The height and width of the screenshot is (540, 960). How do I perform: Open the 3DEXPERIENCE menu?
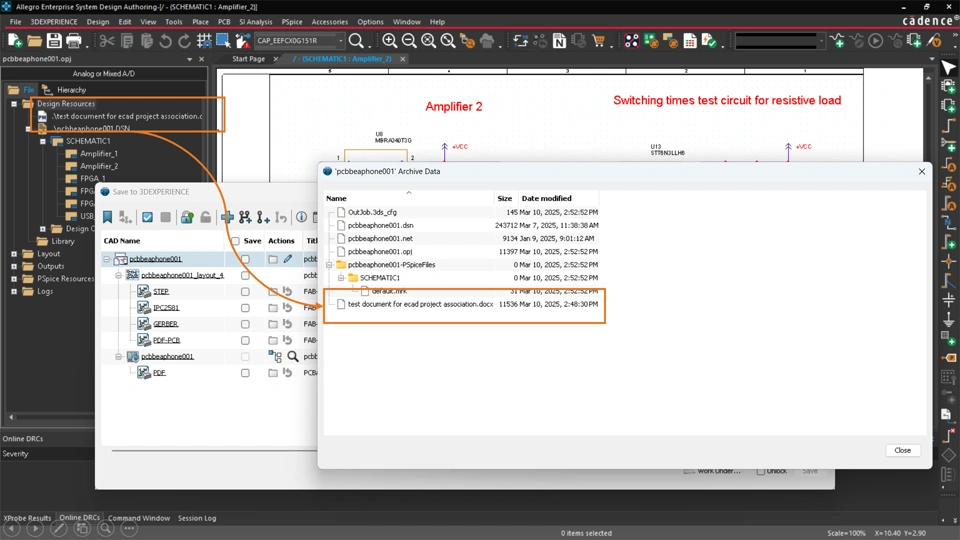(54, 21)
